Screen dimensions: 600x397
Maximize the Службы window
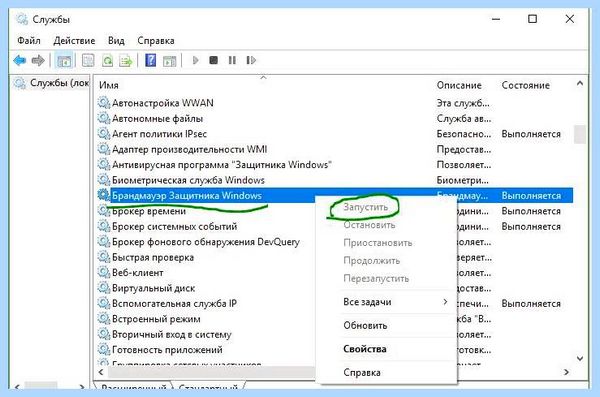point(532,19)
